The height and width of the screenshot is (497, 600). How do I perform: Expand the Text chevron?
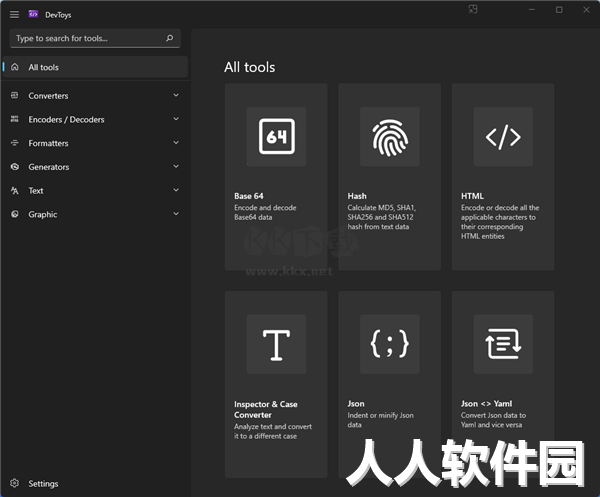coord(176,190)
